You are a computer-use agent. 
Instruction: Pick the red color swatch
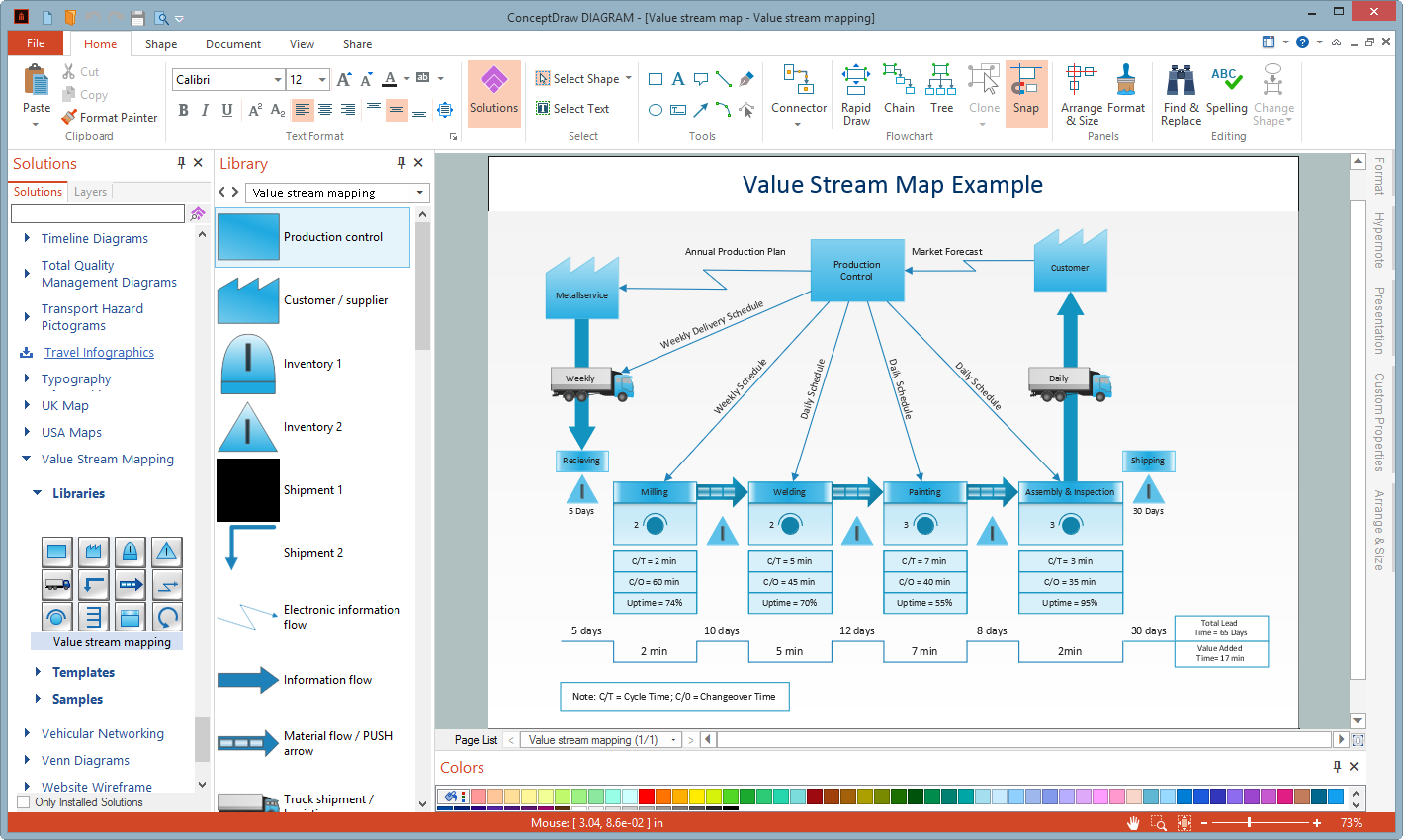(646, 796)
